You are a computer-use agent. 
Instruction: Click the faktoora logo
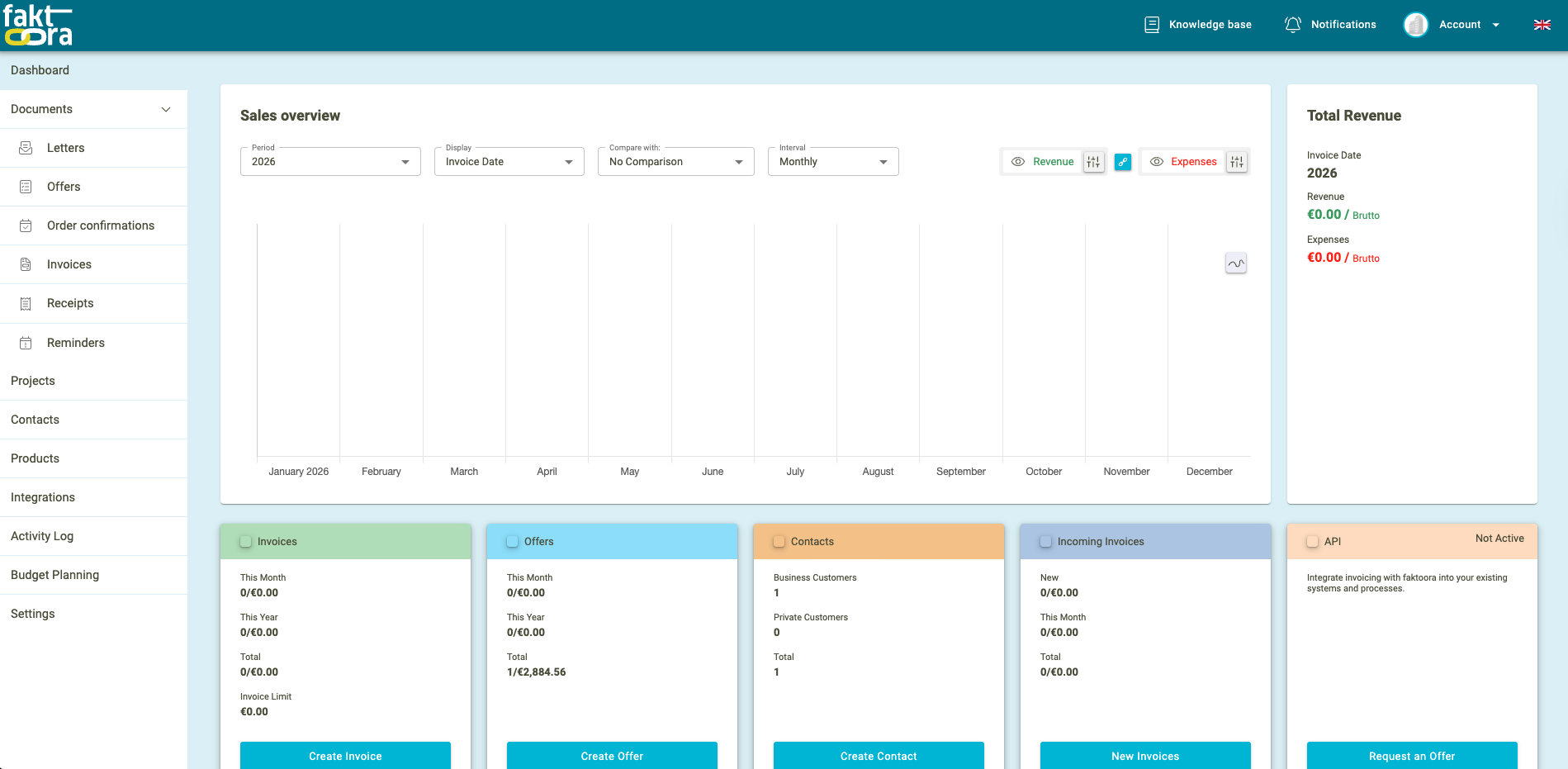[38, 24]
